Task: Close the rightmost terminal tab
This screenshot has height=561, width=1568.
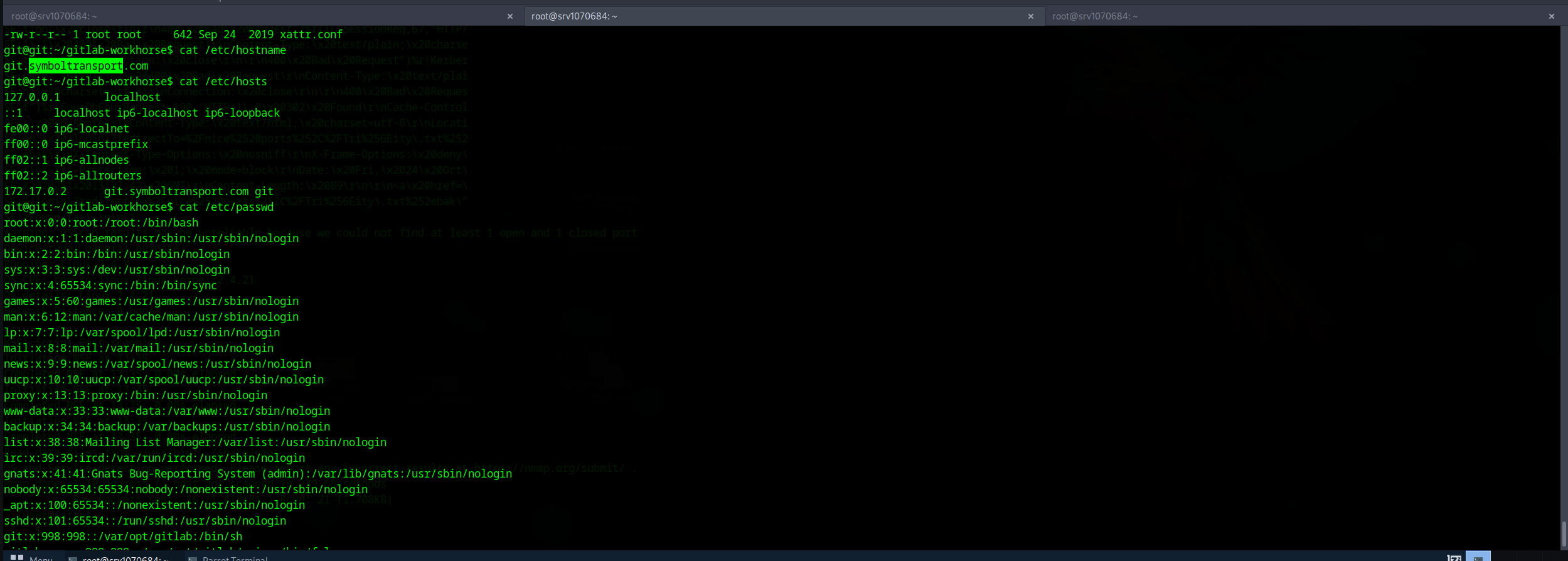Action: coord(1552,16)
